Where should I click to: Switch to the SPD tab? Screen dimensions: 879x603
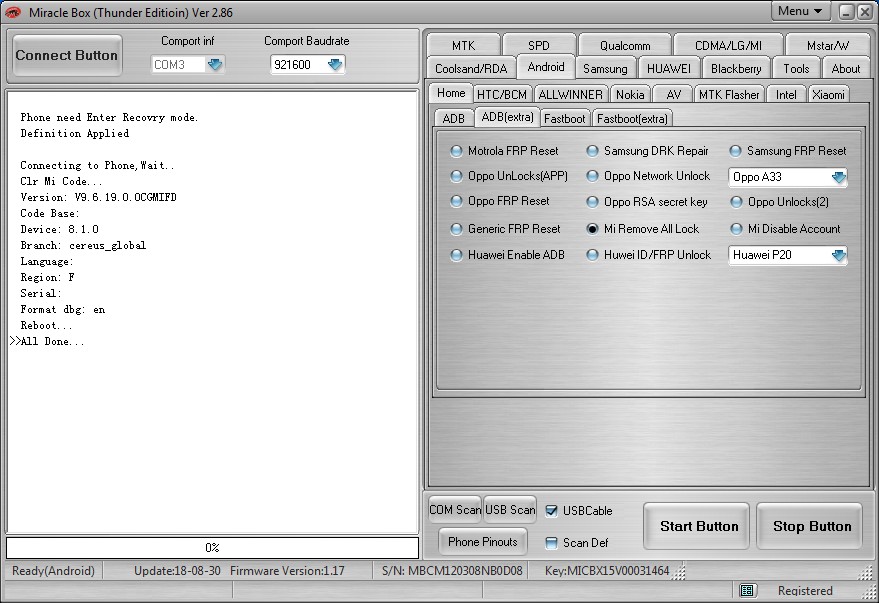(539, 45)
